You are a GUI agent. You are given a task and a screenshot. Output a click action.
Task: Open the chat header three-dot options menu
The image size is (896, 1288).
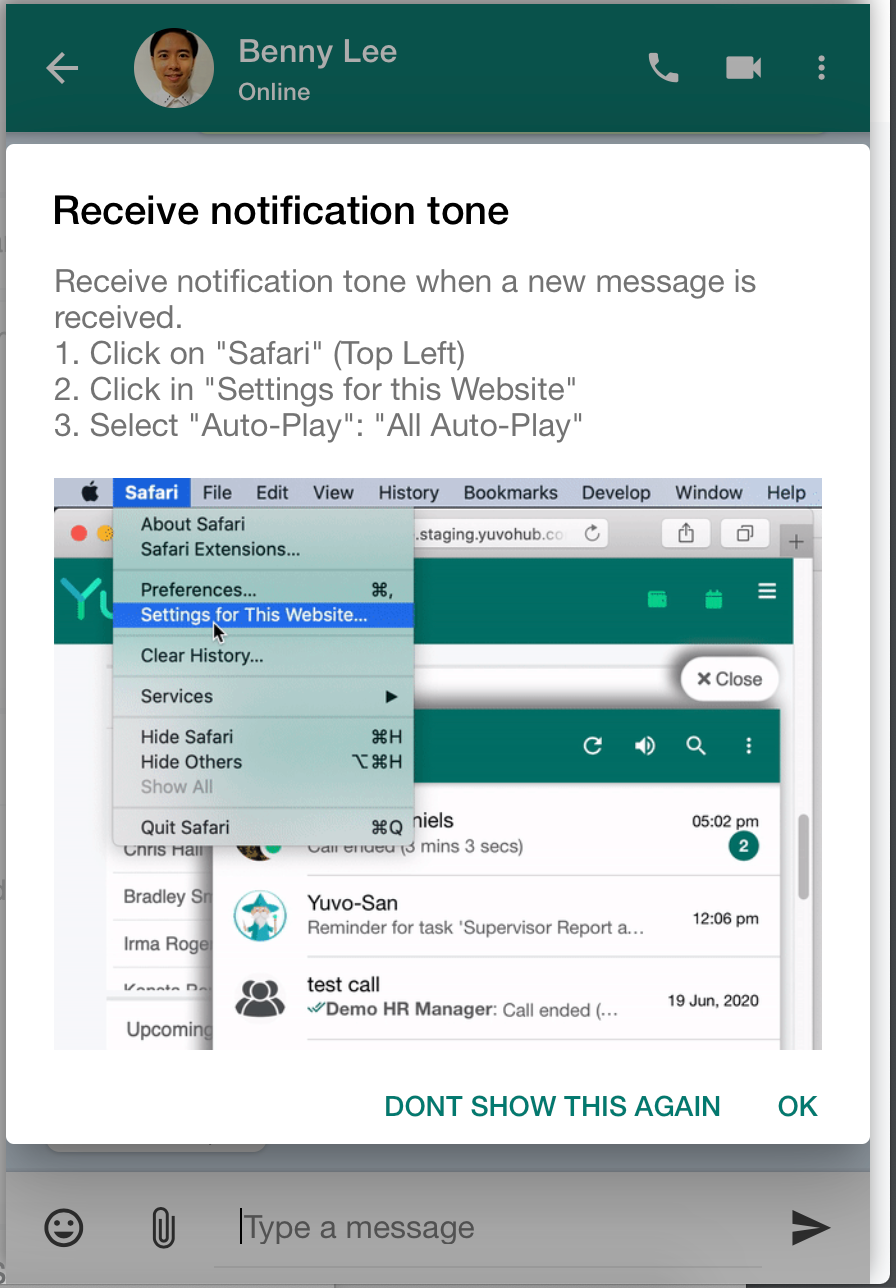[x=821, y=68]
